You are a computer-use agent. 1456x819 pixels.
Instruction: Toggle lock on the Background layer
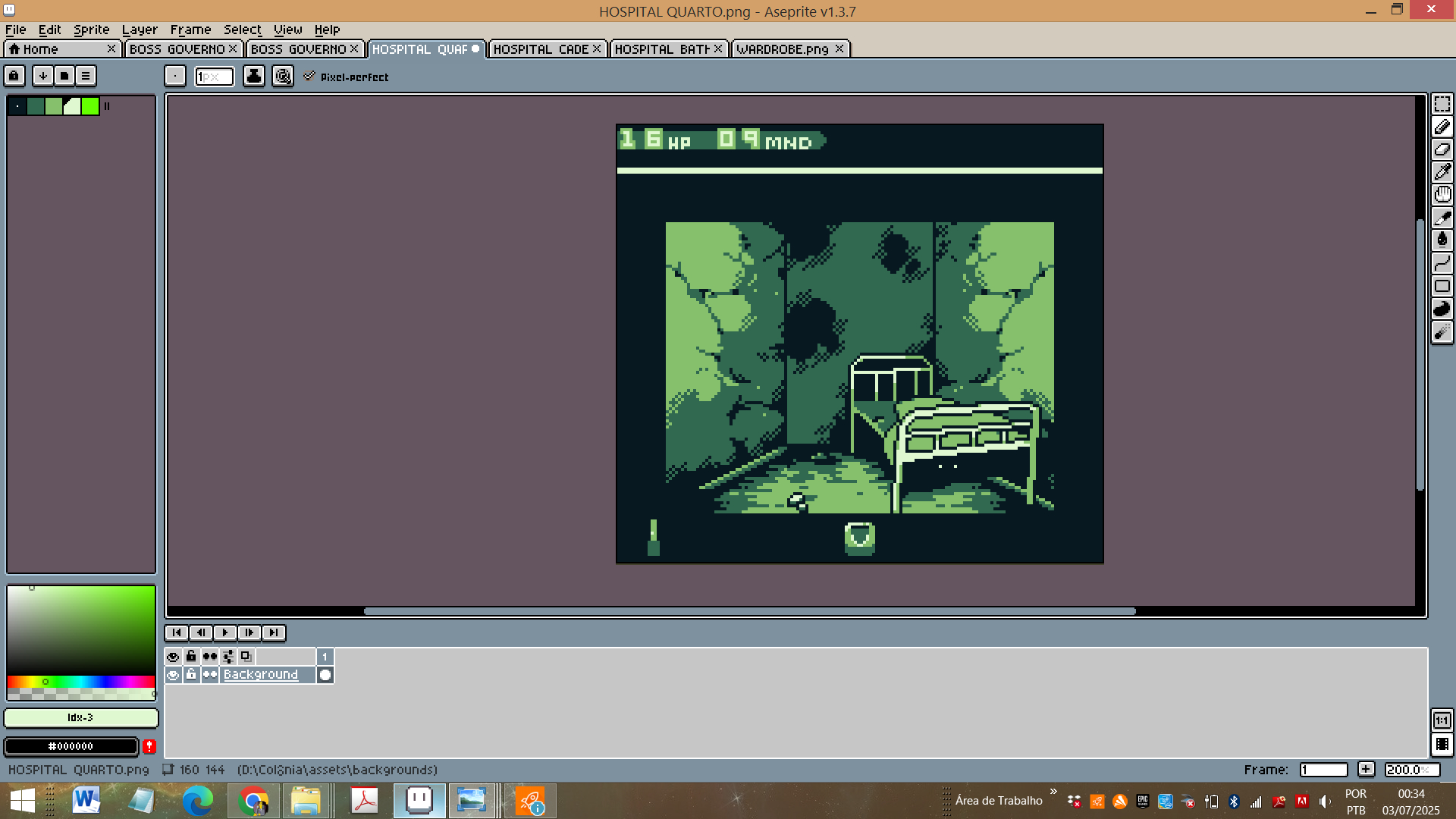[x=191, y=675]
